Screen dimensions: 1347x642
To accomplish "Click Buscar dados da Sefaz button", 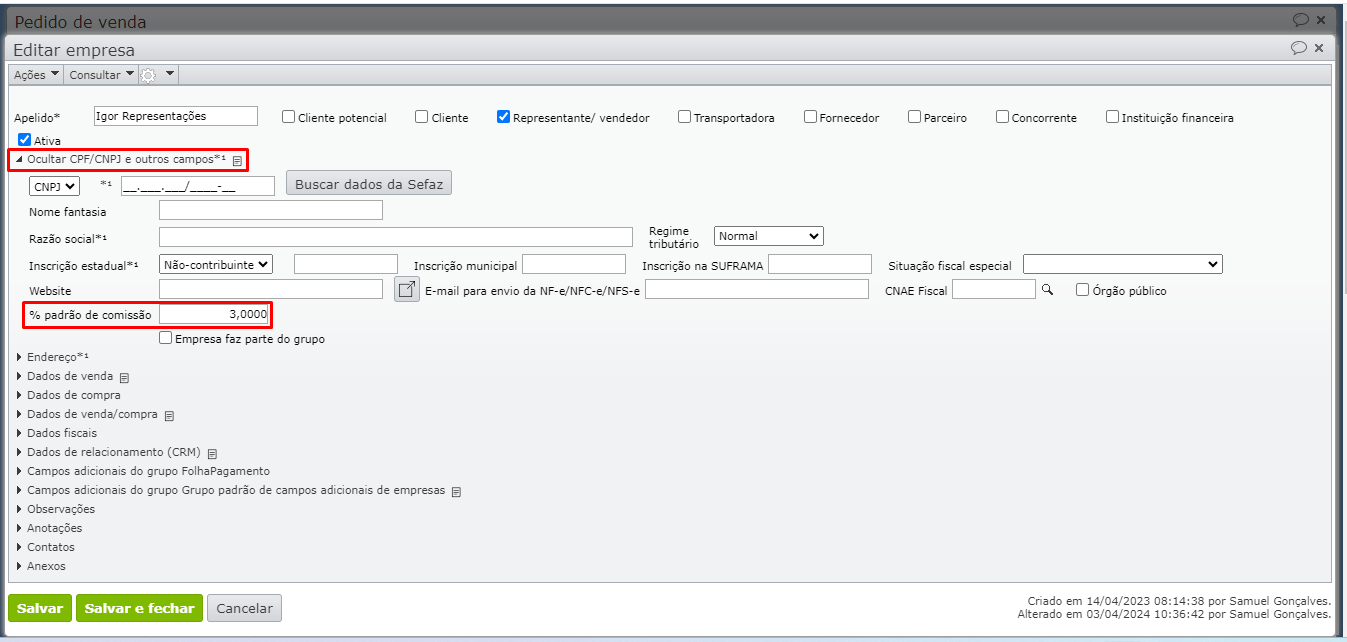I will (369, 183).
